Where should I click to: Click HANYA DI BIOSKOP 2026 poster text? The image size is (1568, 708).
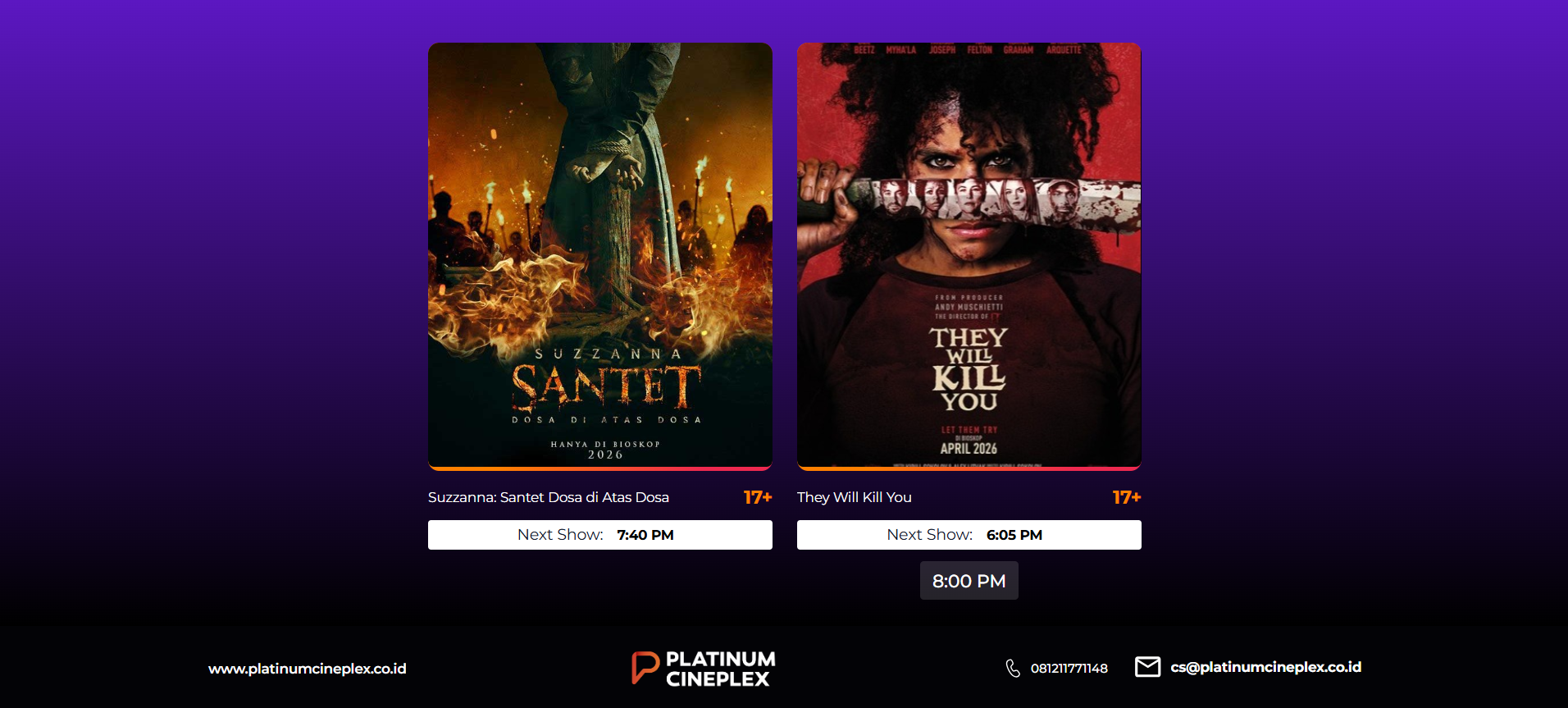point(605,450)
